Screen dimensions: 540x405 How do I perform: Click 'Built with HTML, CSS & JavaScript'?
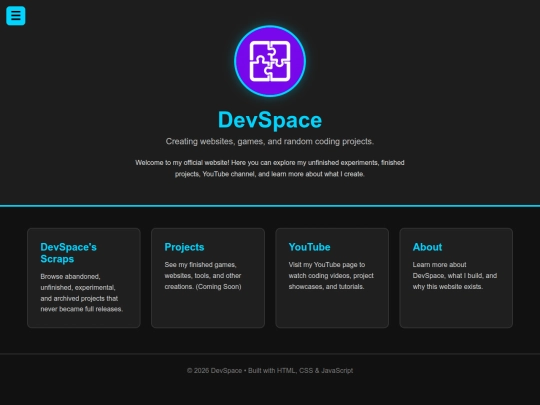click(x=300, y=371)
